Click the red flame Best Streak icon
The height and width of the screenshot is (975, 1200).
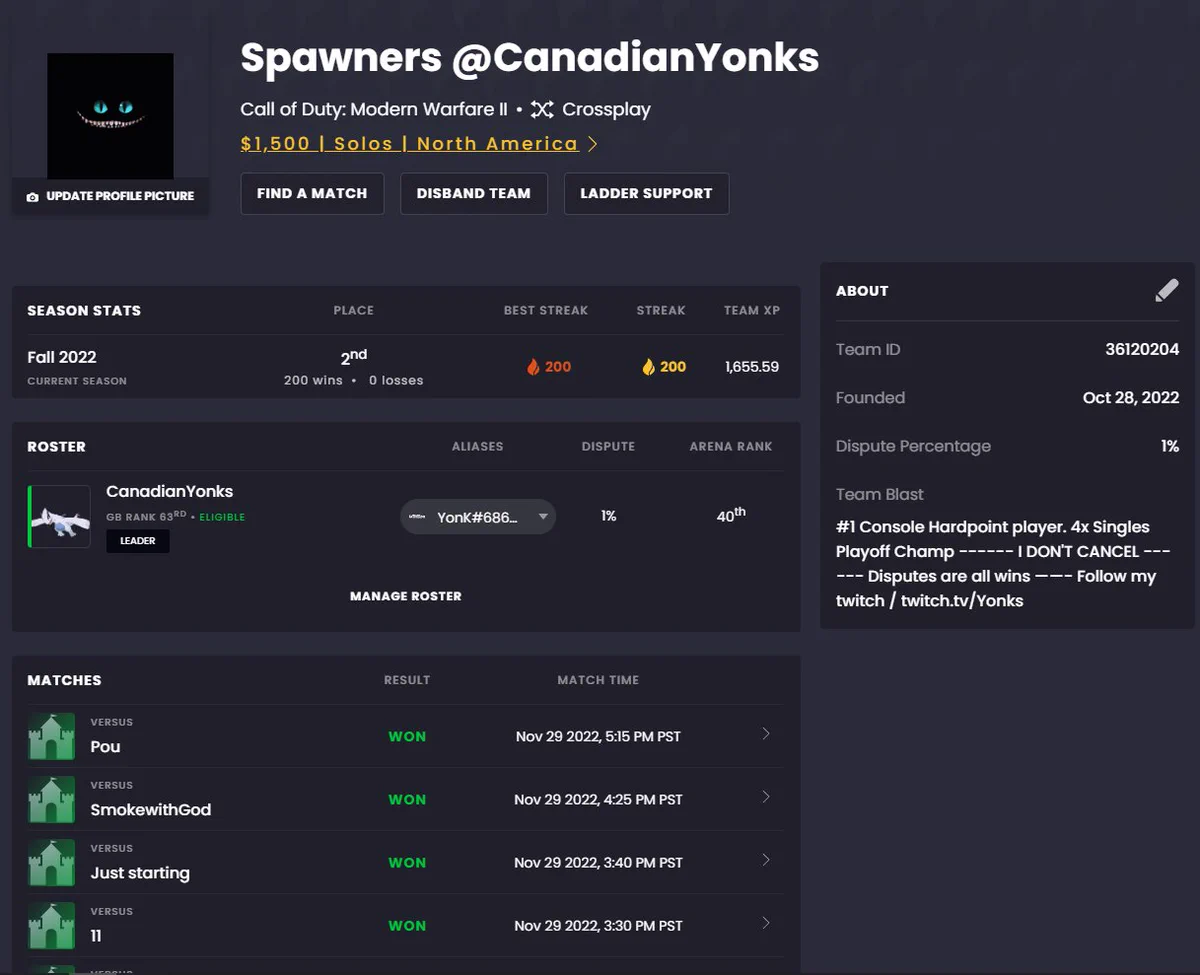click(533, 367)
